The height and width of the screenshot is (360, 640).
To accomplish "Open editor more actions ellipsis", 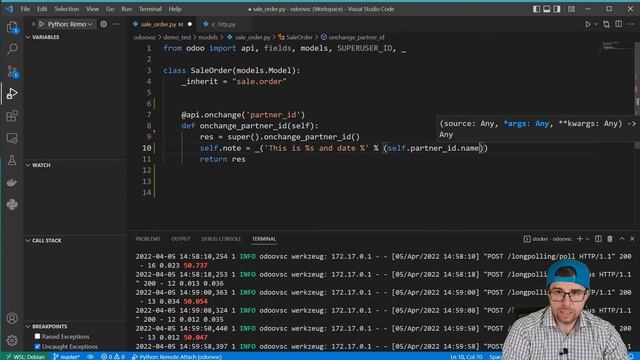I will 631,24.
